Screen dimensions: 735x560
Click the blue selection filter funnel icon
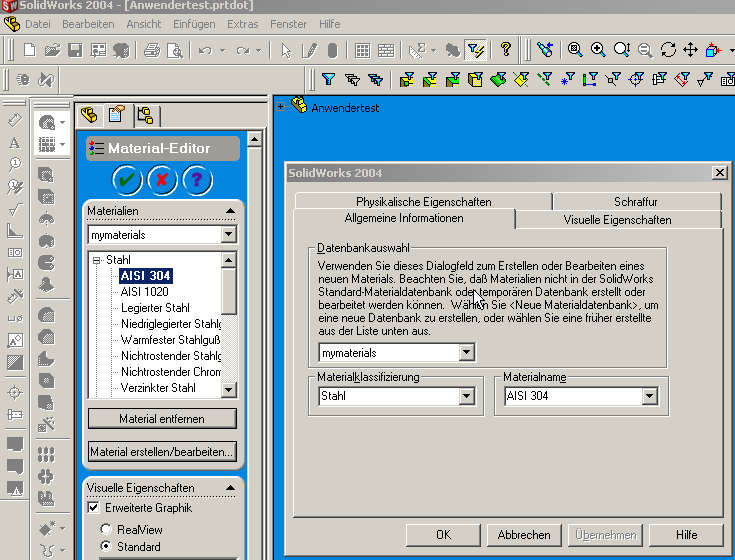click(x=329, y=79)
